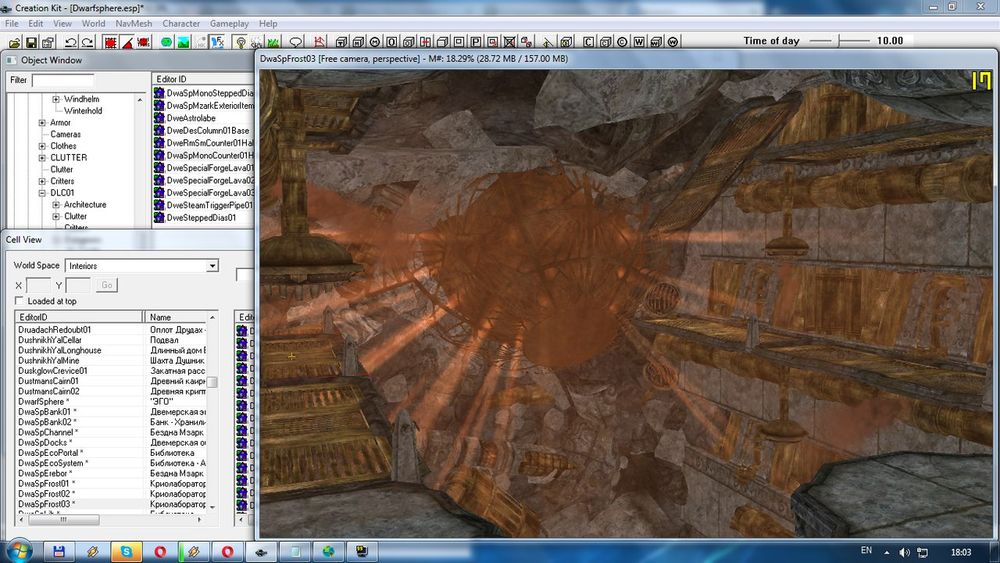Image resolution: width=1000 pixels, height=563 pixels.
Task: Open the World menu
Action: 93,24
